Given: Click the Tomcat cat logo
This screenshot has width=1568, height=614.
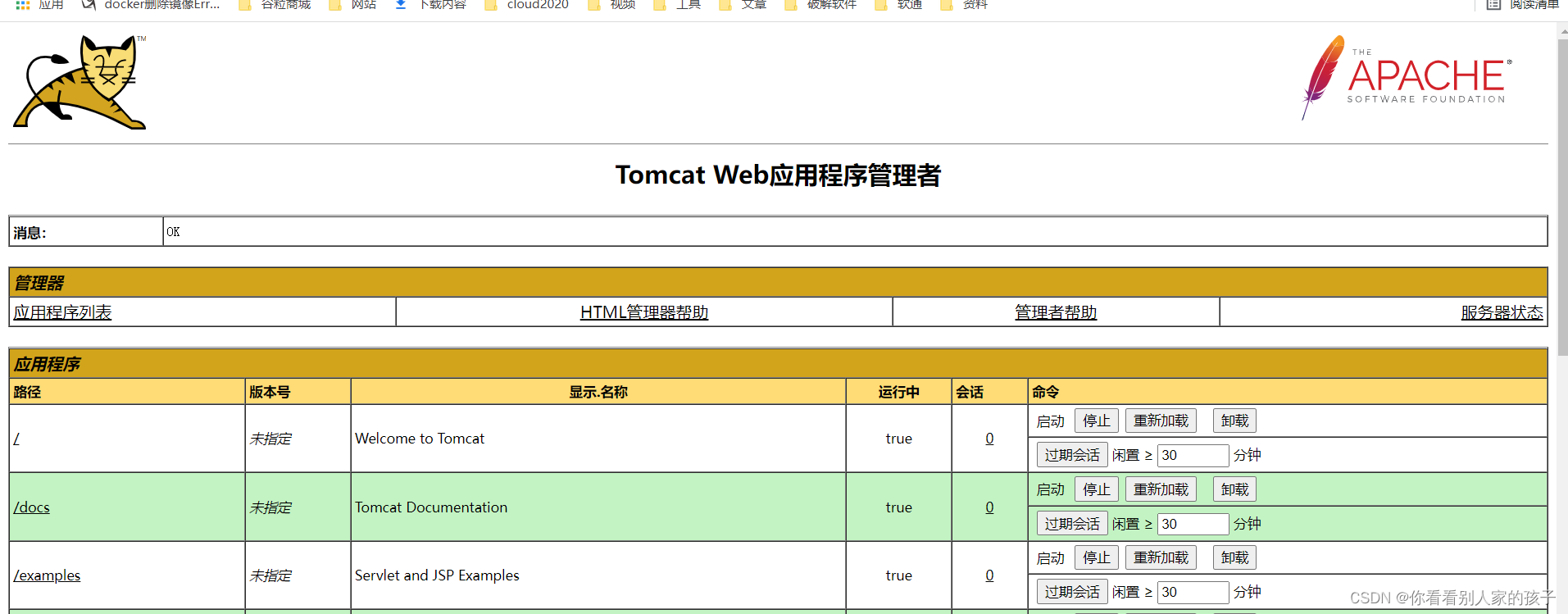Looking at the screenshot, I should (x=80, y=82).
